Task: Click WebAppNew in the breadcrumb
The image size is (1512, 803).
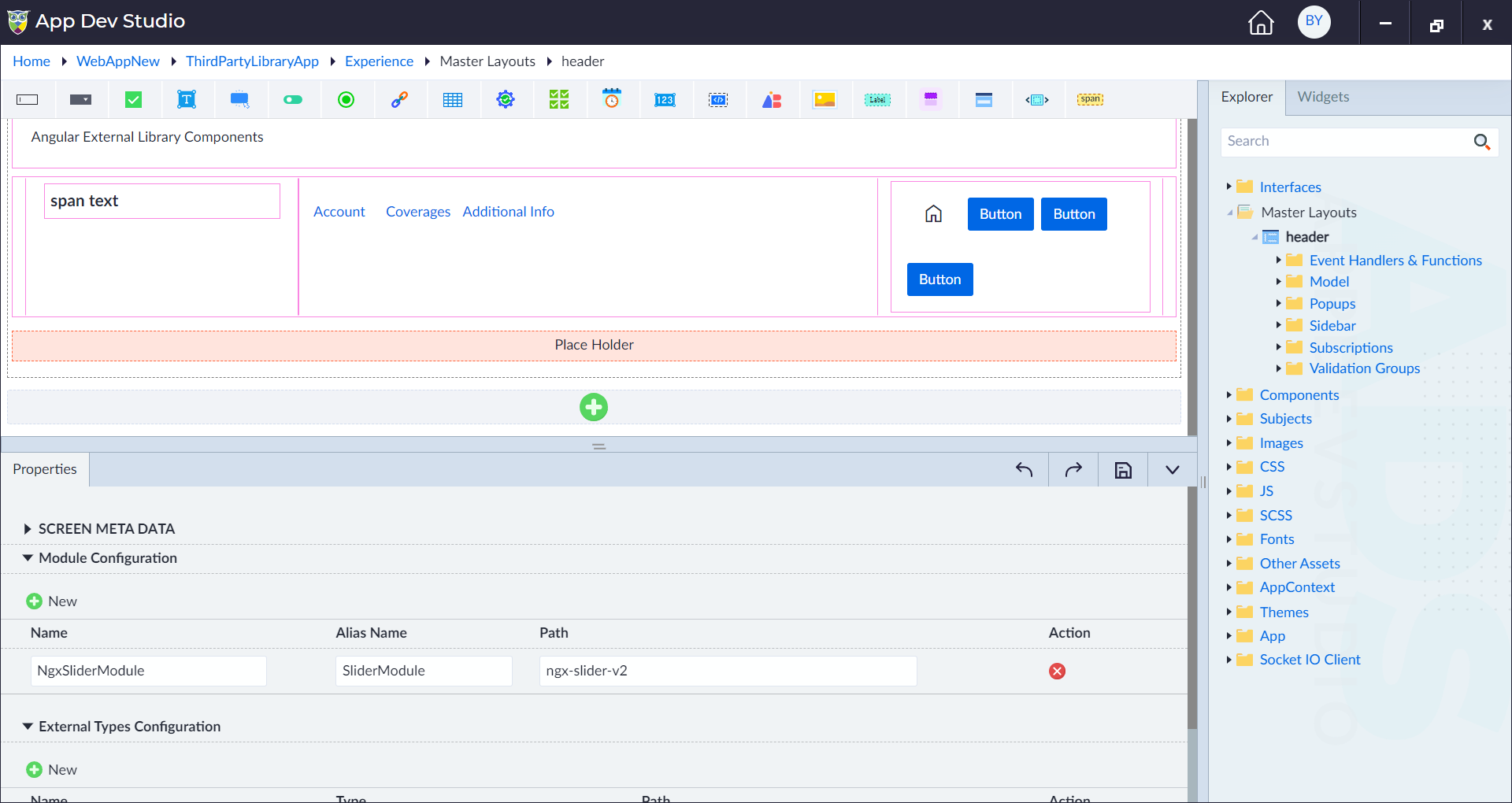Action: click(x=118, y=61)
